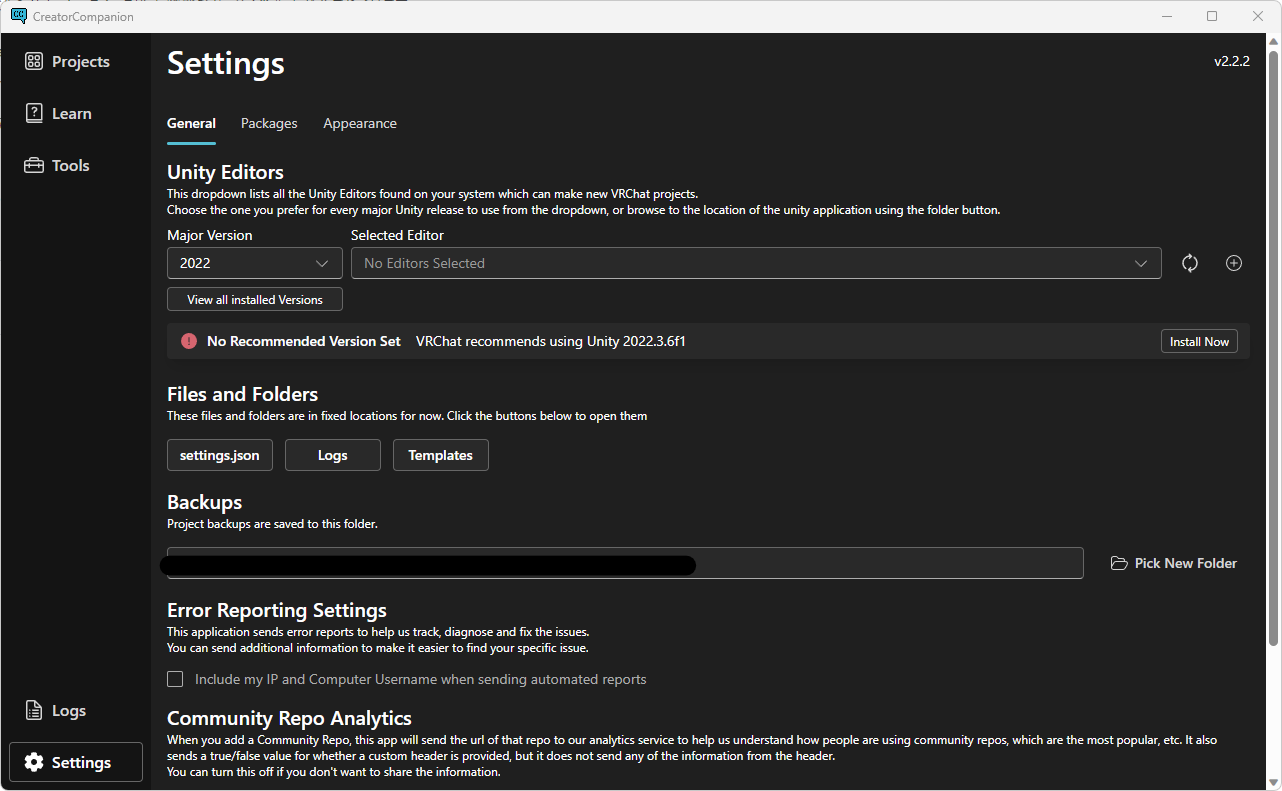Open the settings.json file button
Image resolution: width=1282 pixels, height=791 pixels.
(x=219, y=455)
